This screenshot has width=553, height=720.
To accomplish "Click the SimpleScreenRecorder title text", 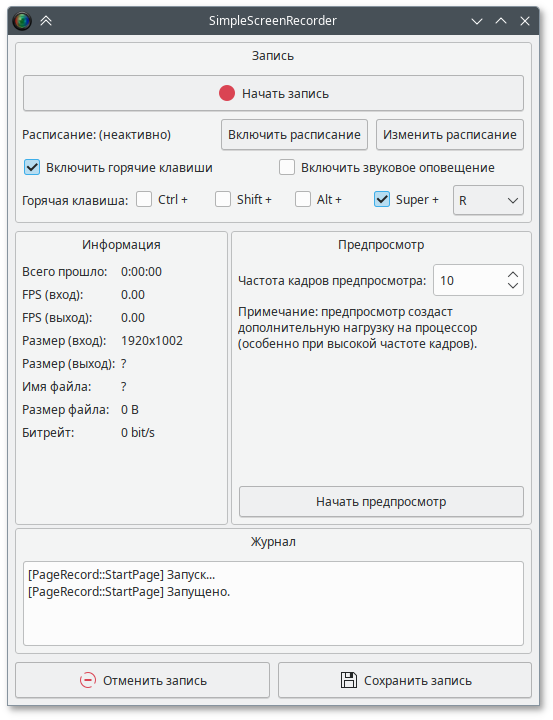I will click(x=273, y=21).
